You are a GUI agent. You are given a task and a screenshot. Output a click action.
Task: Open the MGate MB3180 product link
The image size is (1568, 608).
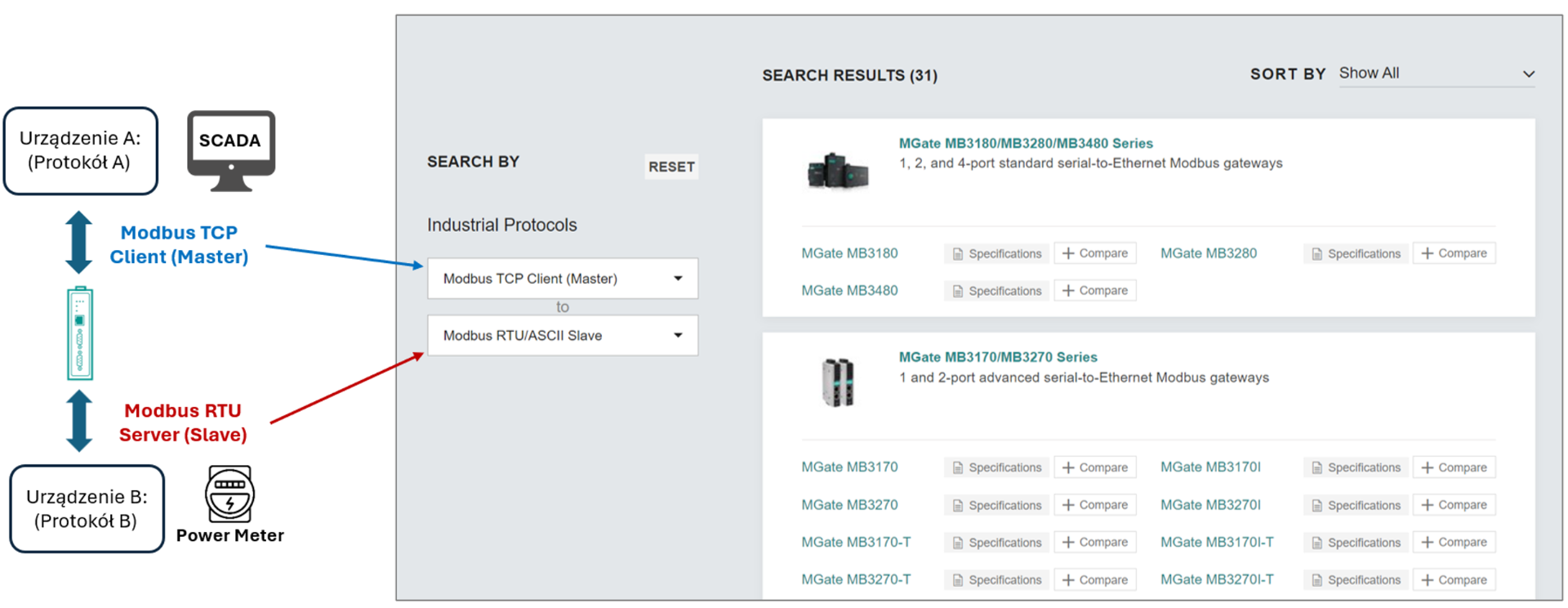click(x=849, y=253)
